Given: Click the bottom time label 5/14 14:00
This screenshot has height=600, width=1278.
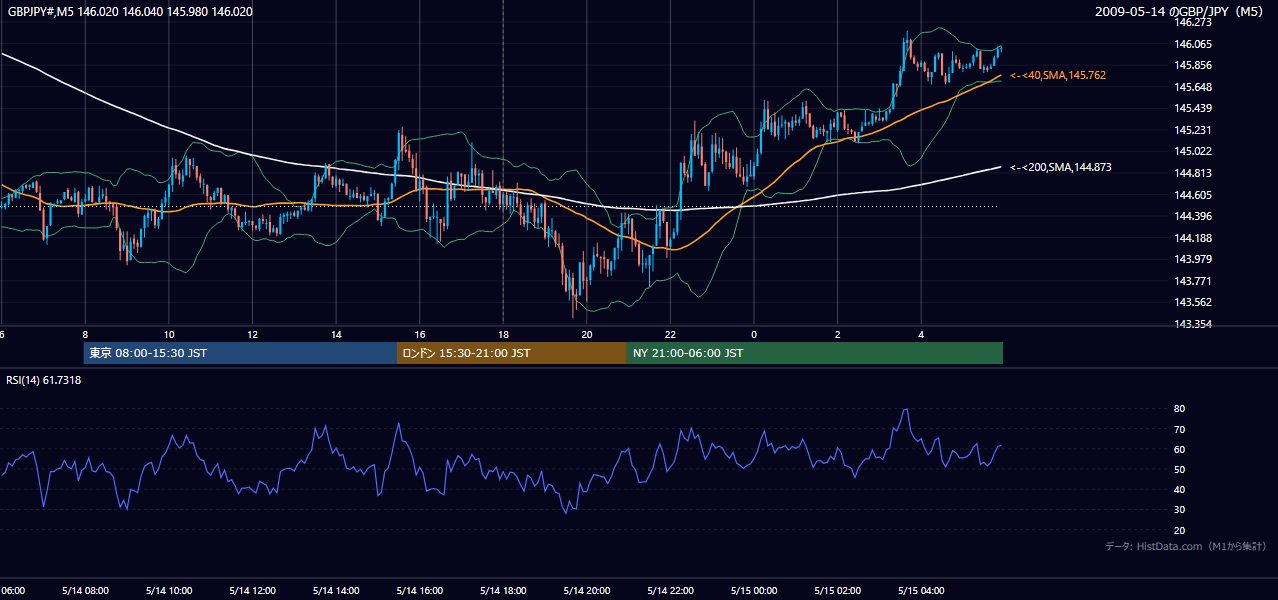Looking at the screenshot, I should coord(336,590).
